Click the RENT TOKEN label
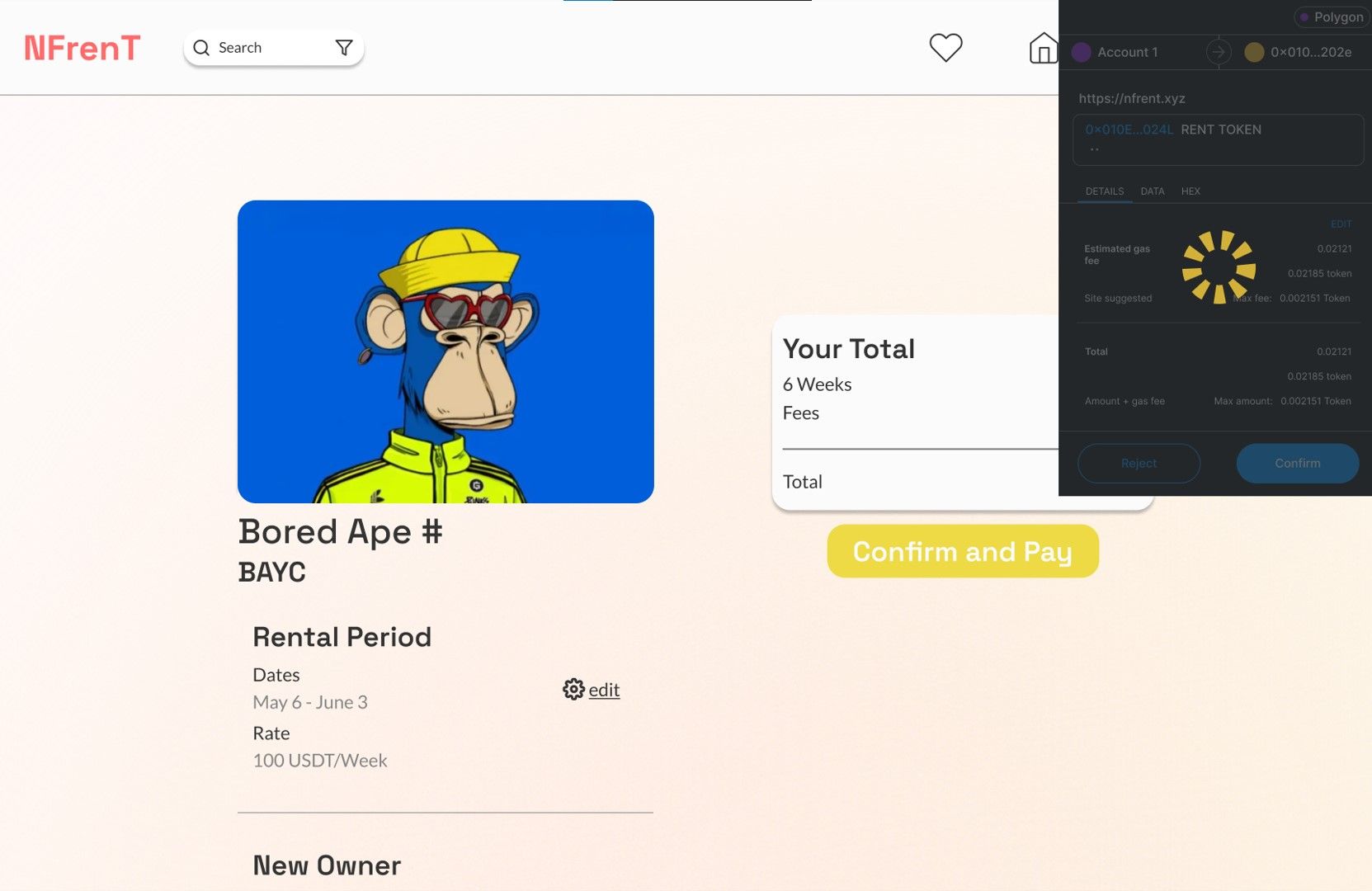This screenshot has height=891, width=1372. [1221, 130]
